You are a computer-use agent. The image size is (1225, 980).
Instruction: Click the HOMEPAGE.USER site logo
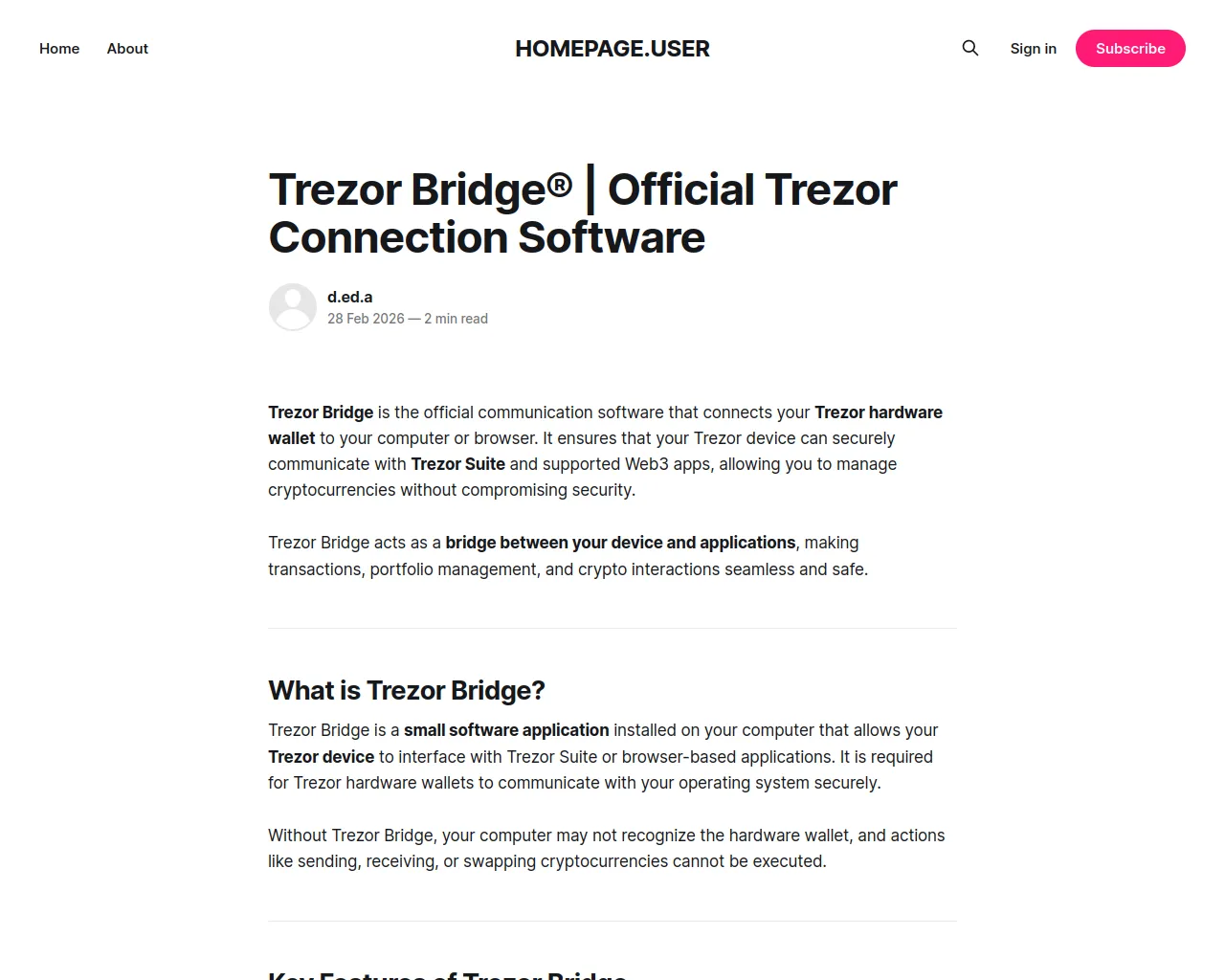pyautogui.click(x=612, y=48)
